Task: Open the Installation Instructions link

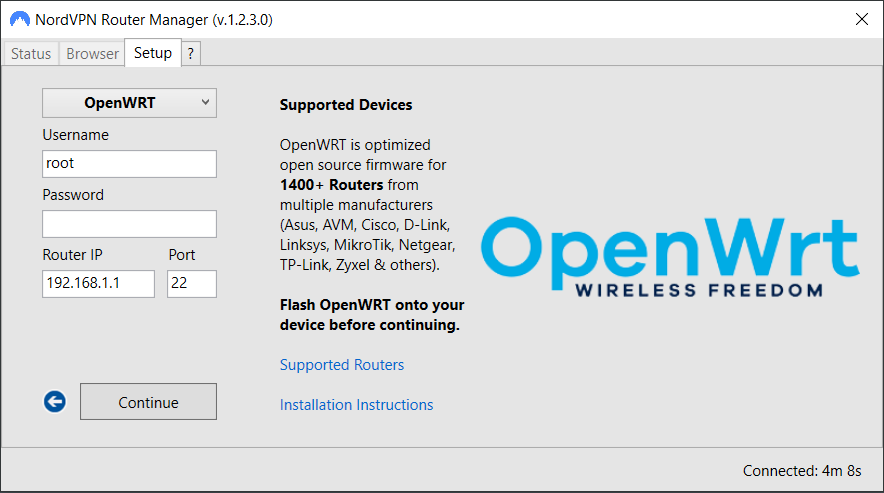Action: coord(356,405)
